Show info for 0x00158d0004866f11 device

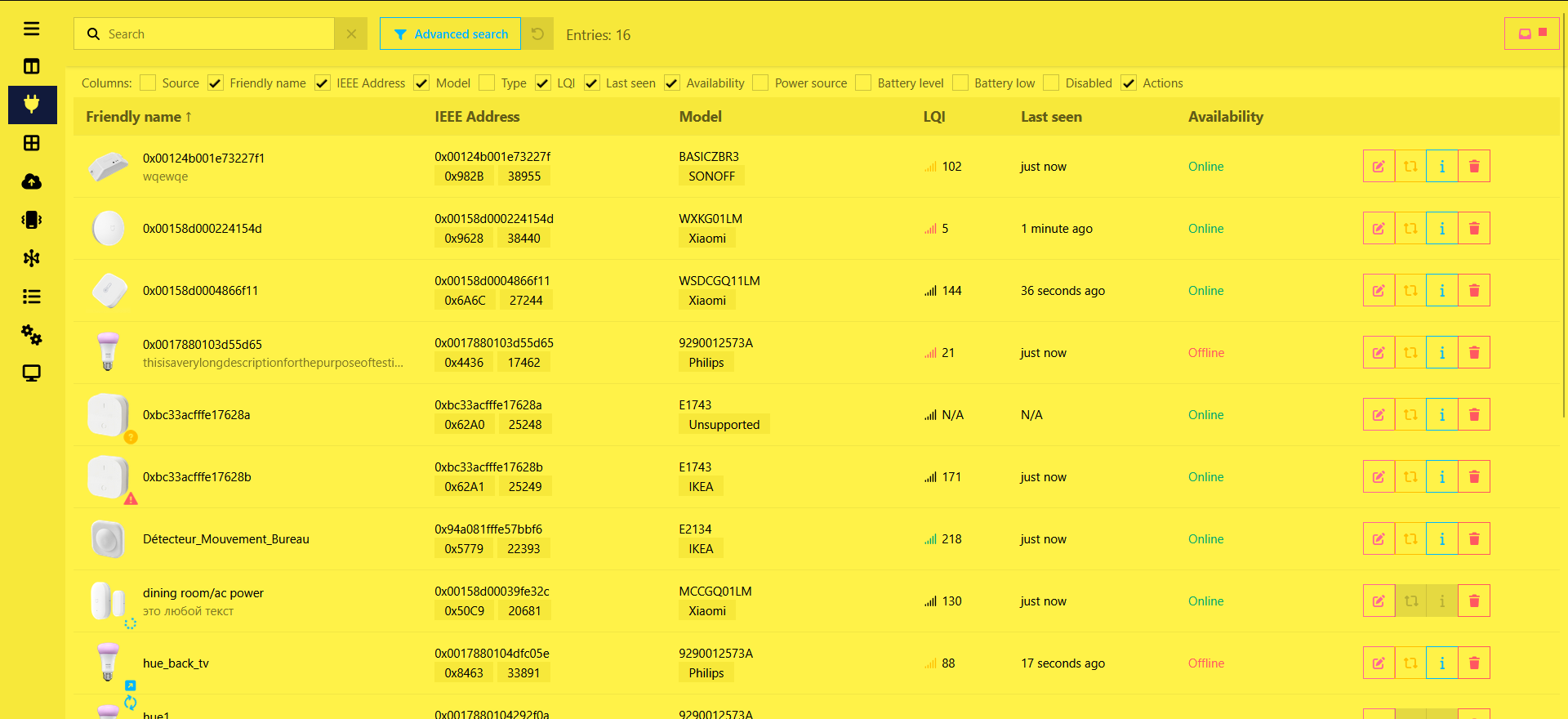(1442, 290)
